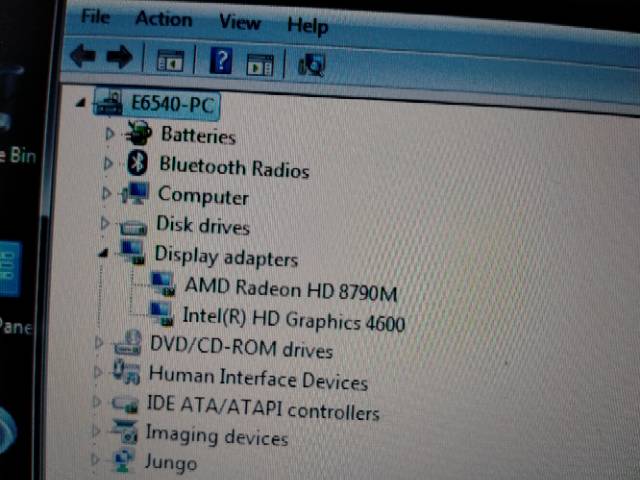Click the IDE ATA/ATAPI controllers icon
The width and height of the screenshot is (640, 480).
click(x=125, y=404)
